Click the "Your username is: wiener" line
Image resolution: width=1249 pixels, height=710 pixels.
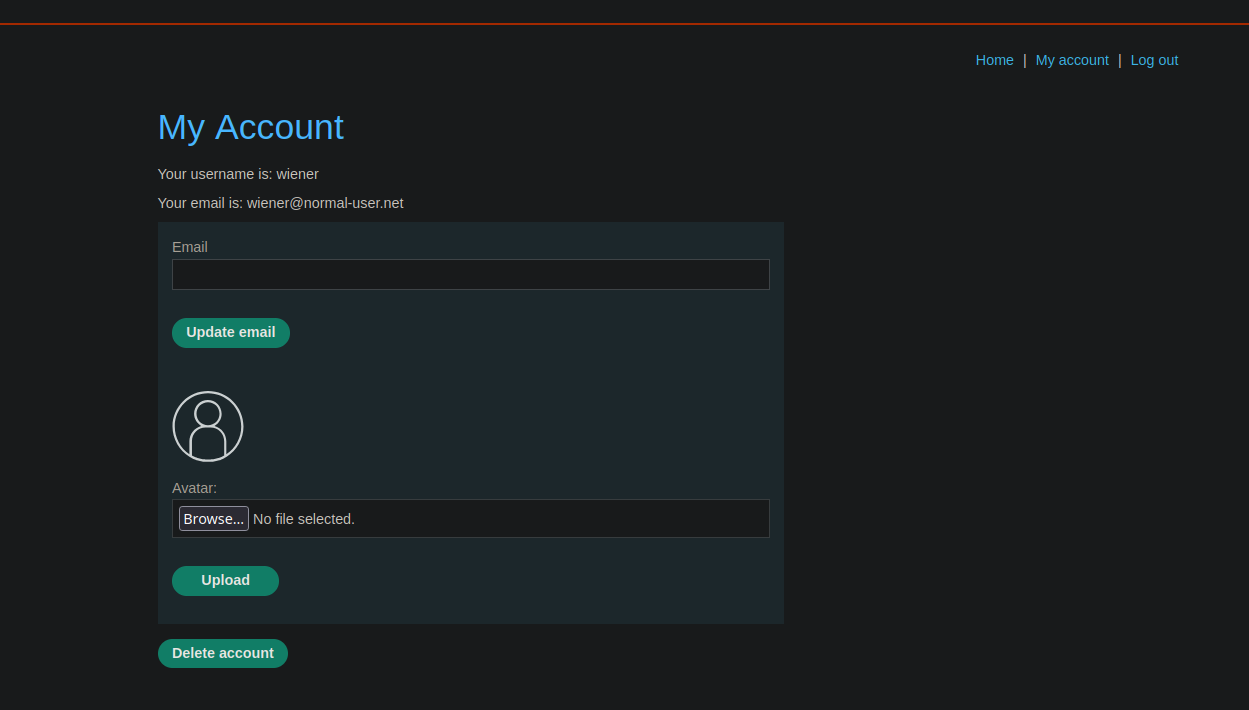pyautogui.click(x=238, y=174)
